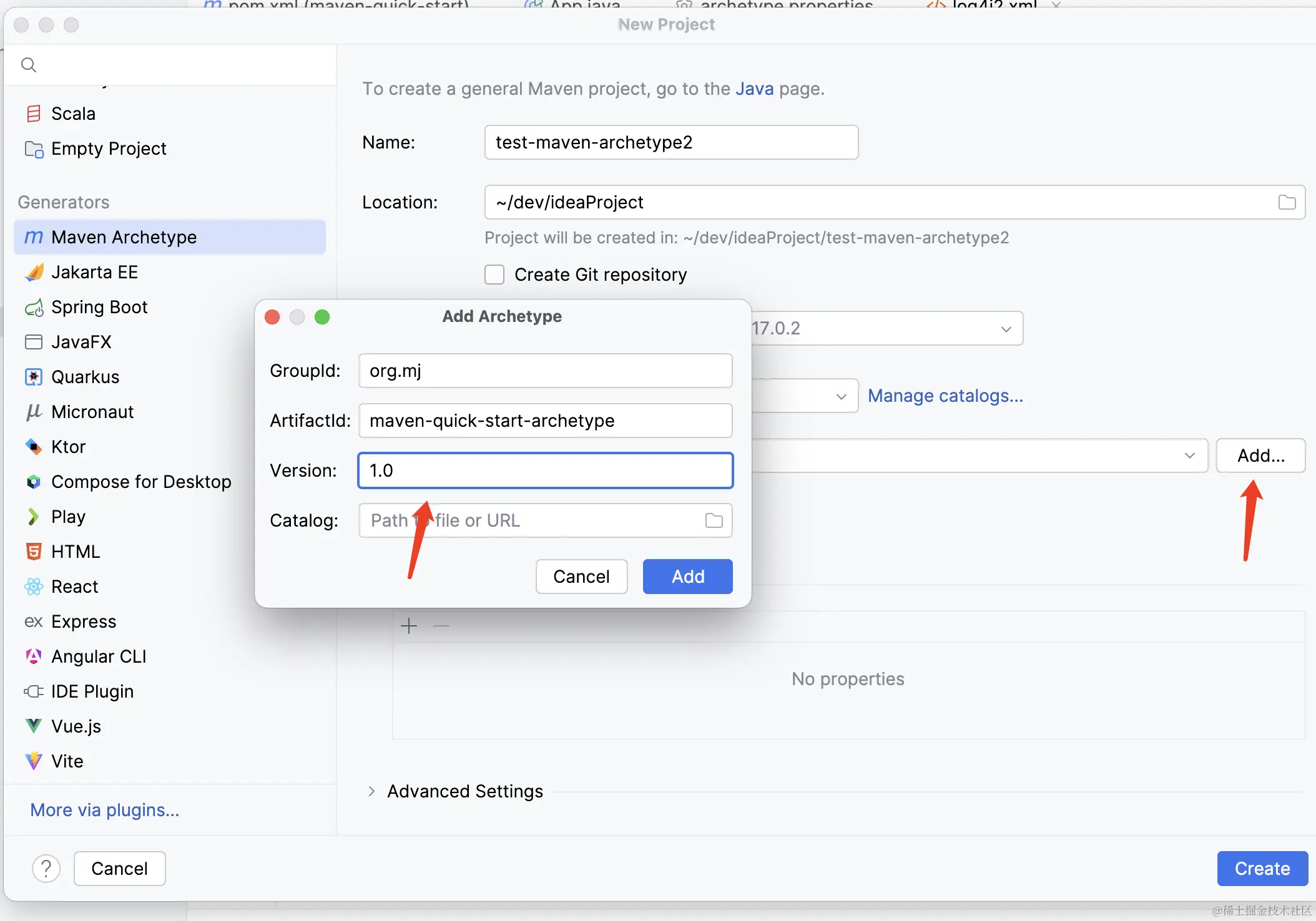Image resolution: width=1316 pixels, height=921 pixels.
Task: Select the Ktor generator icon
Action: 34,447
